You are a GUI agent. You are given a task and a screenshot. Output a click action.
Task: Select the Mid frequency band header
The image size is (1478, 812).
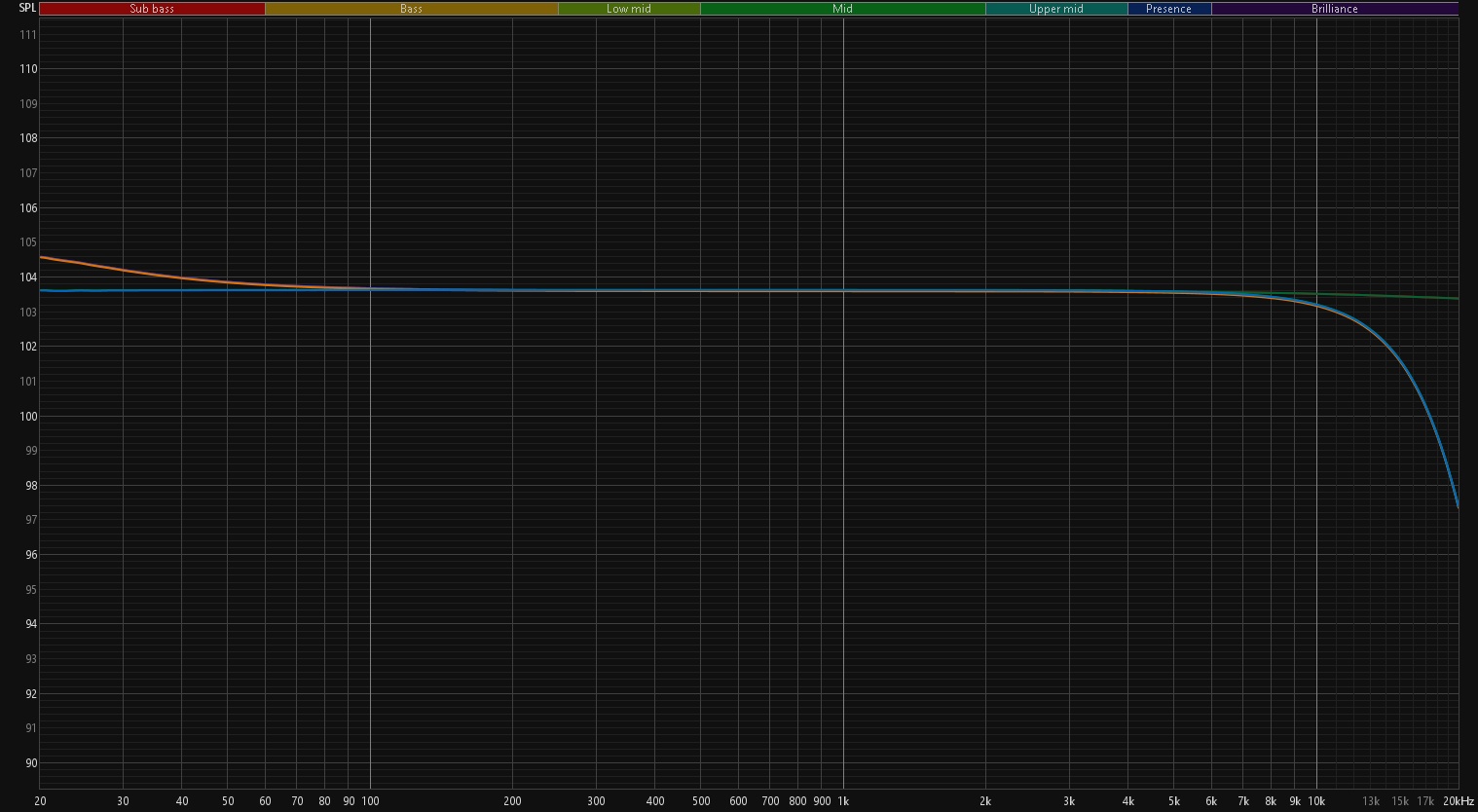coord(842,9)
